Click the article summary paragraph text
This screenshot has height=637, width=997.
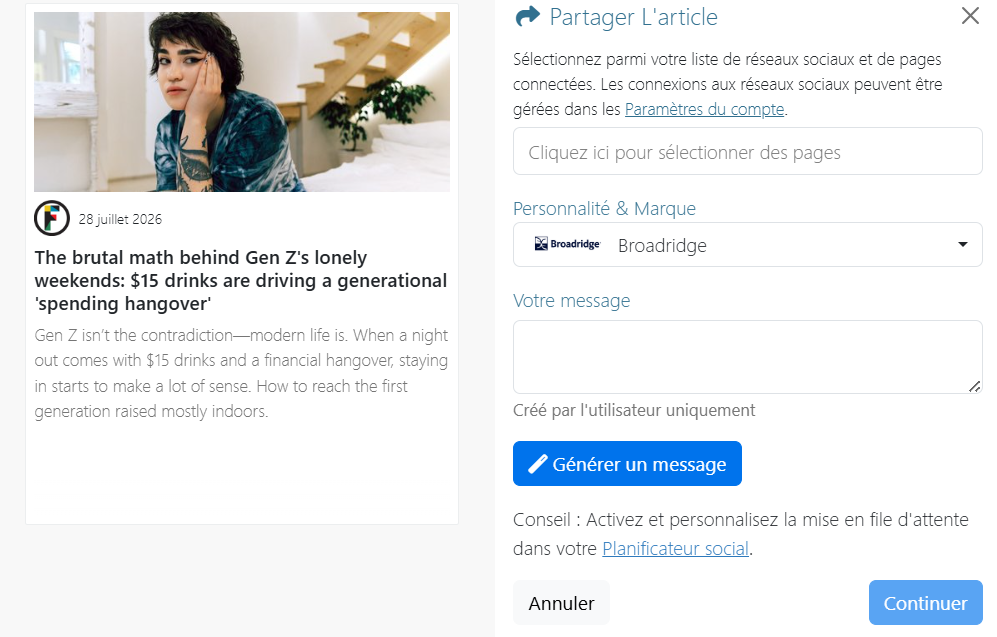(x=241, y=373)
